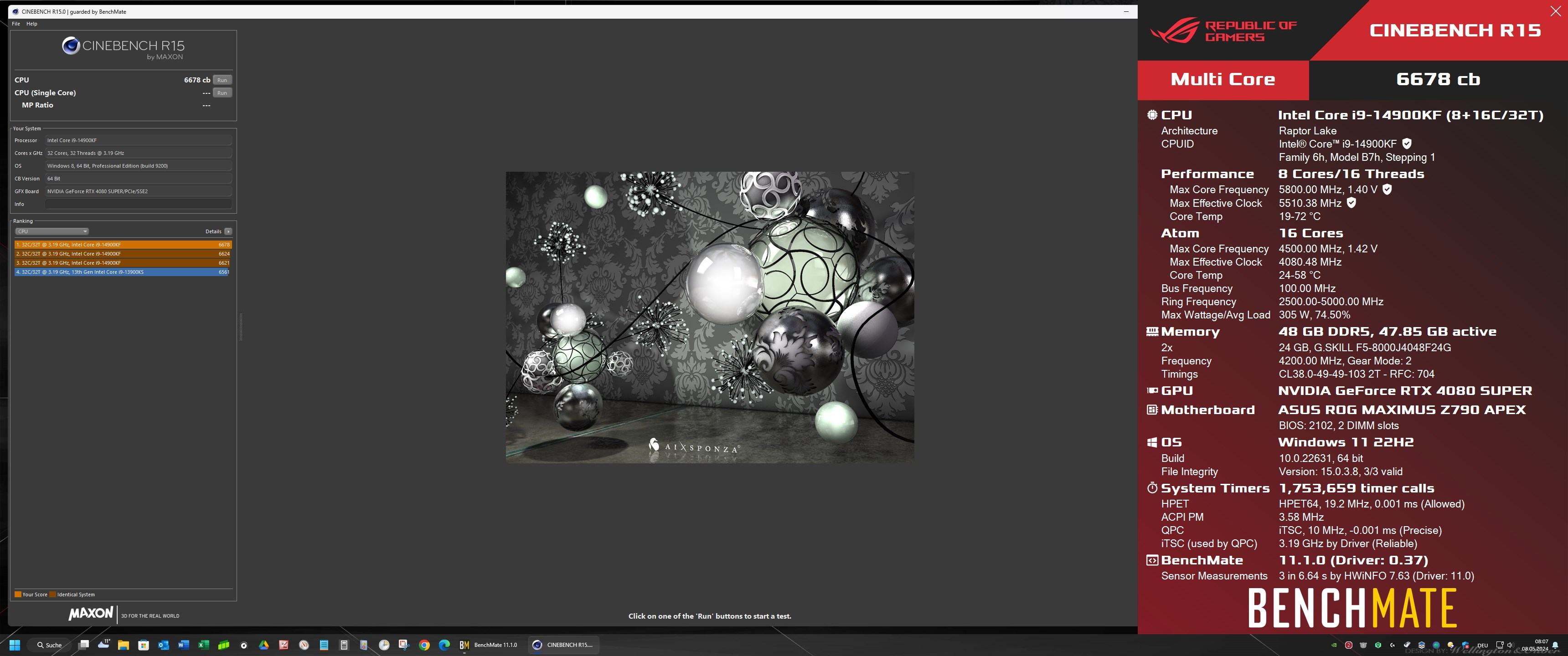
Task: Run the CPU multi-core benchmark
Action: tap(222, 80)
